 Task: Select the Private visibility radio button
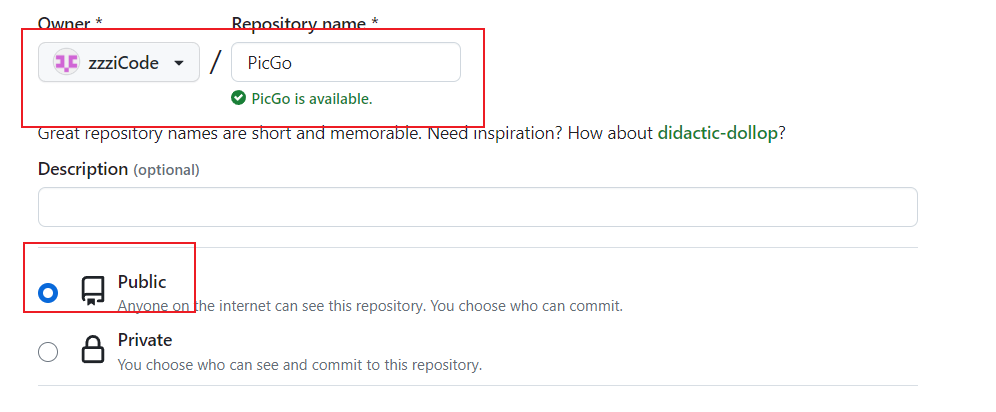tap(48, 352)
